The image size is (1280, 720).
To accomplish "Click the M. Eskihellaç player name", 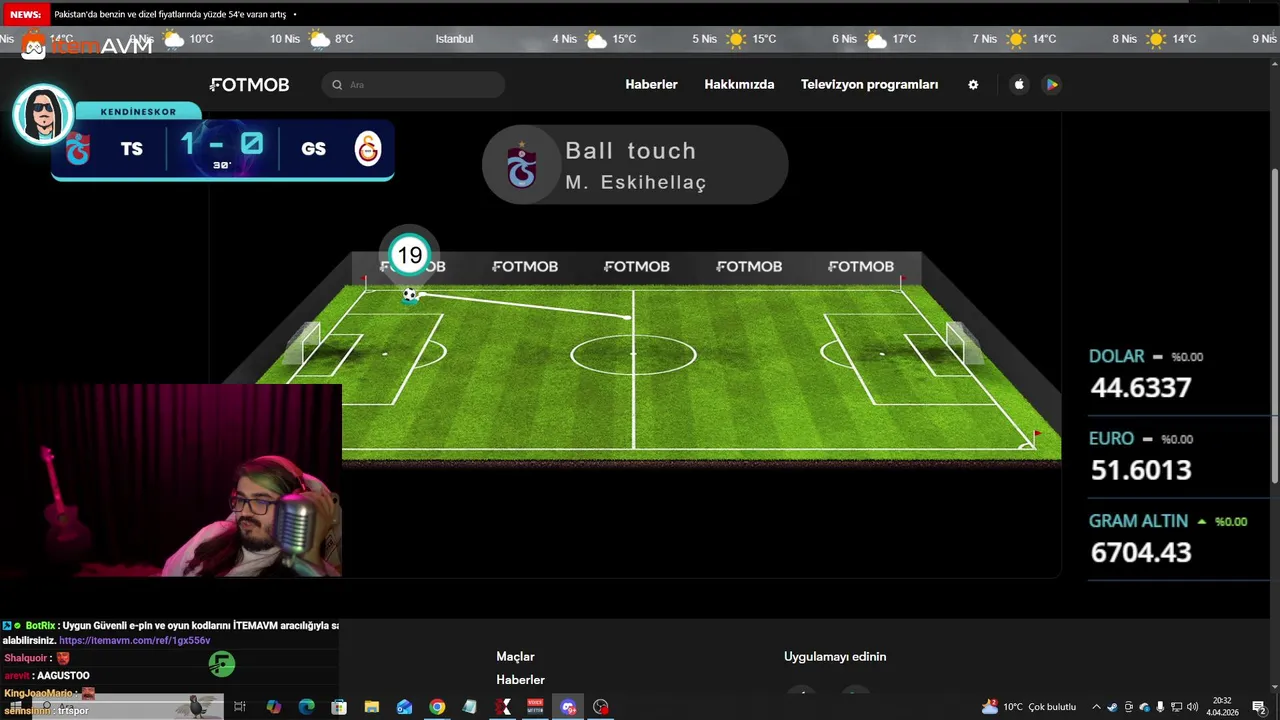I will (x=635, y=182).
